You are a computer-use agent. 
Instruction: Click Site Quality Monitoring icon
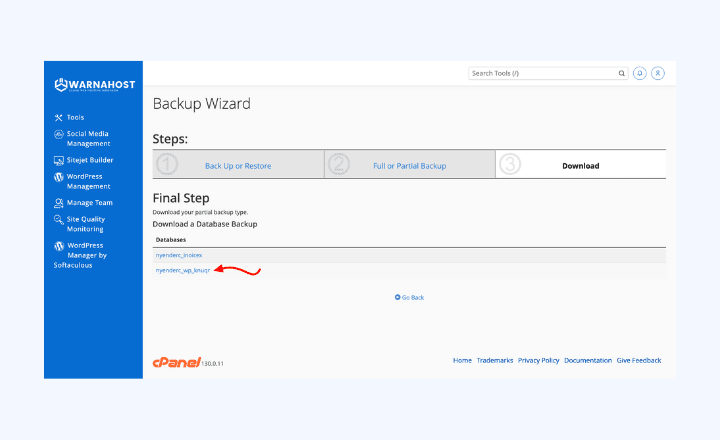58,220
